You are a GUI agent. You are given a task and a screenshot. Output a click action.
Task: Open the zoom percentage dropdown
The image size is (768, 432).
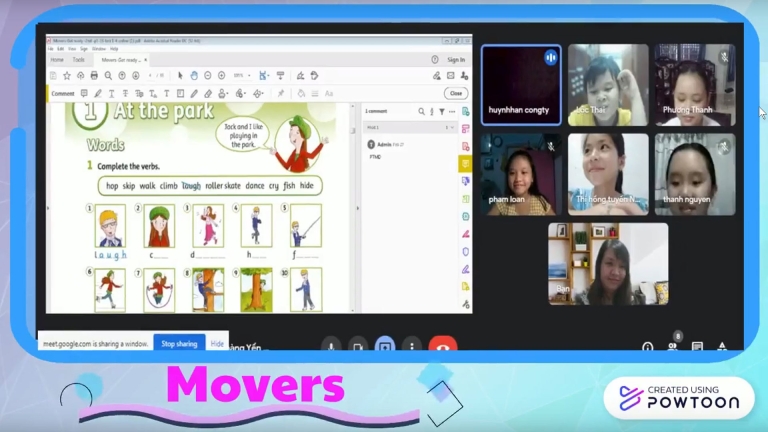[x=242, y=75]
